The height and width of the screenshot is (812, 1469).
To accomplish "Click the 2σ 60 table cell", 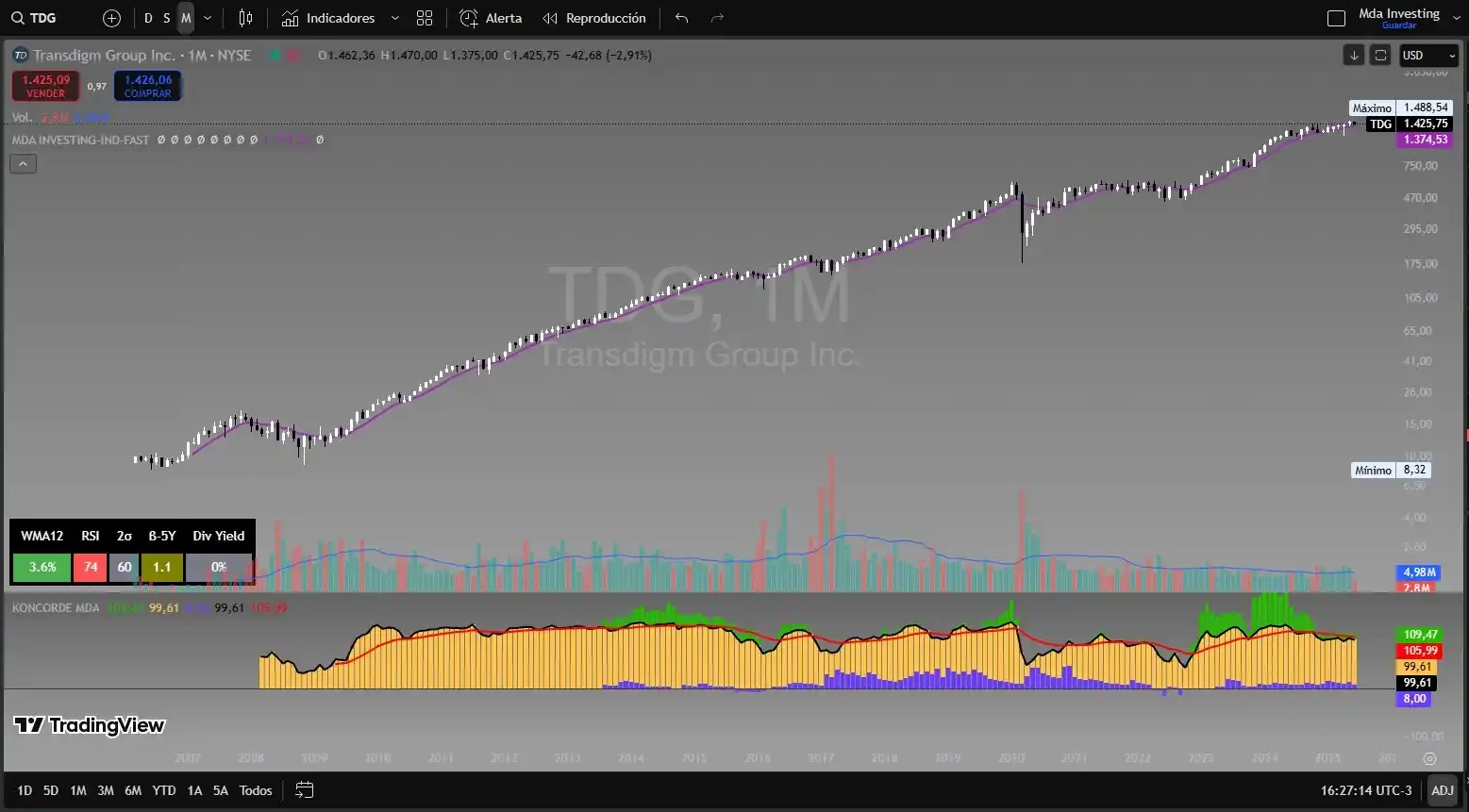I will 125,567.
